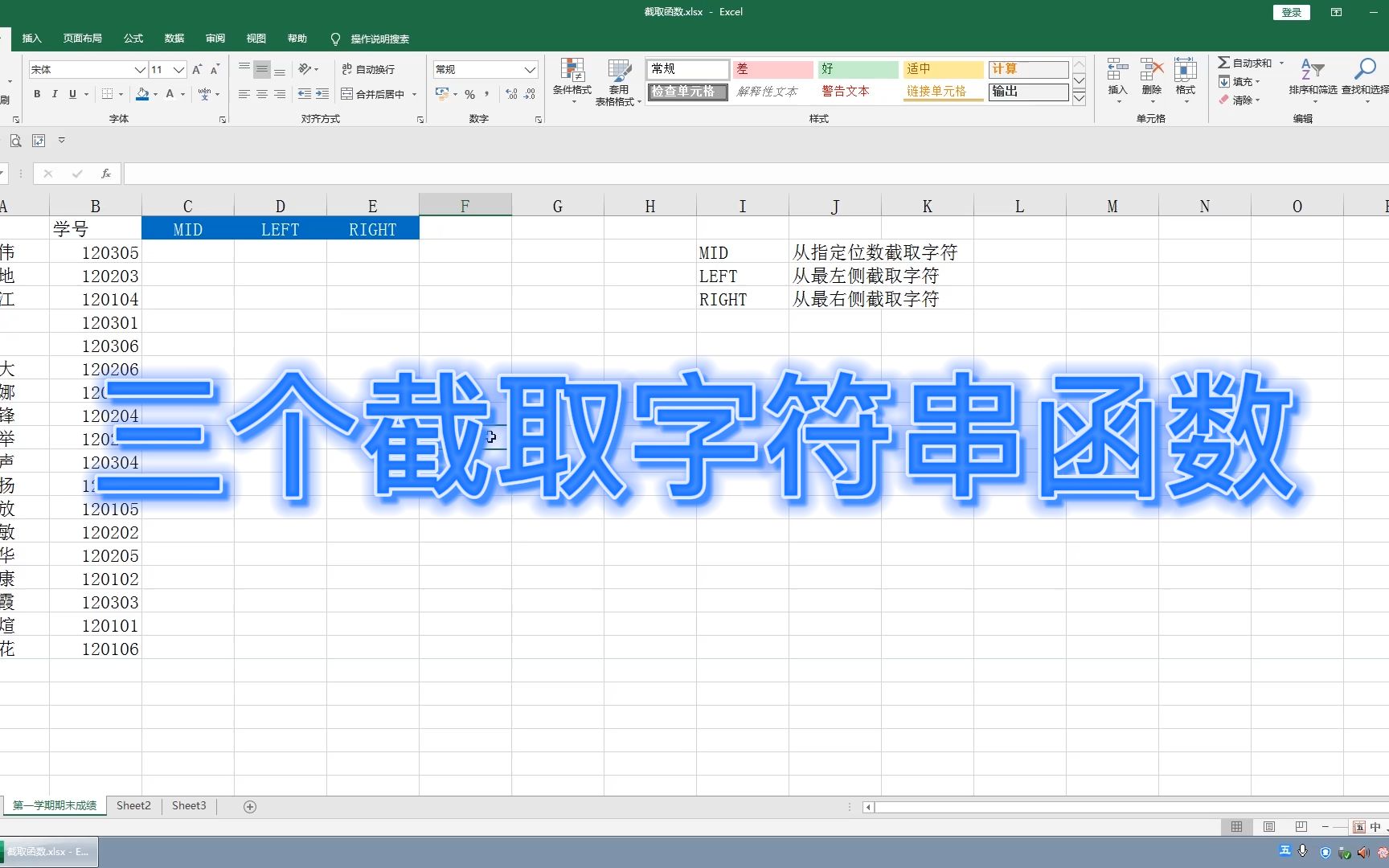Click print preview icon in quick toolbar
The image size is (1389, 868).
[x=15, y=141]
